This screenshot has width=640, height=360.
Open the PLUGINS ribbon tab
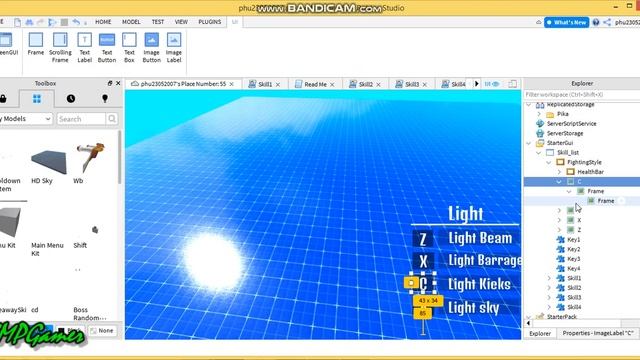click(210, 22)
